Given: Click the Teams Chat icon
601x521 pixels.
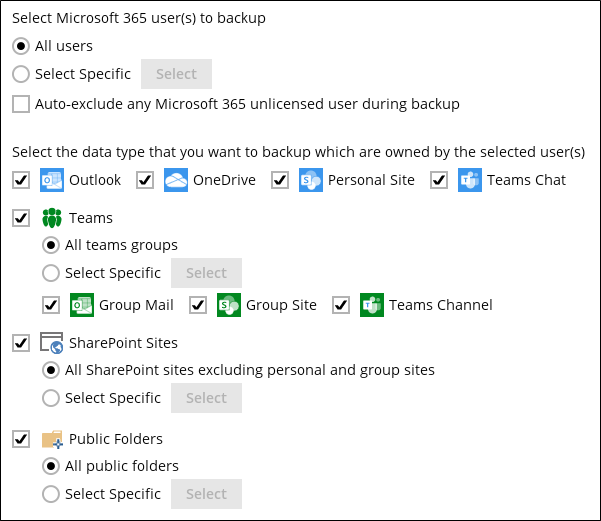Looking at the screenshot, I should pos(470,180).
